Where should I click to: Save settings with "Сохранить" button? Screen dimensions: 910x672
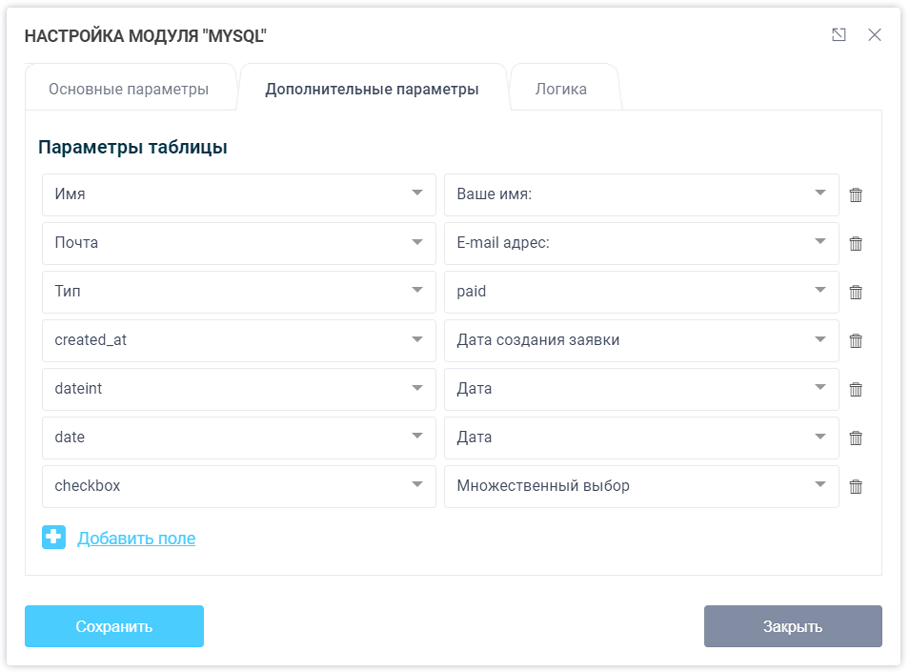tap(114, 626)
